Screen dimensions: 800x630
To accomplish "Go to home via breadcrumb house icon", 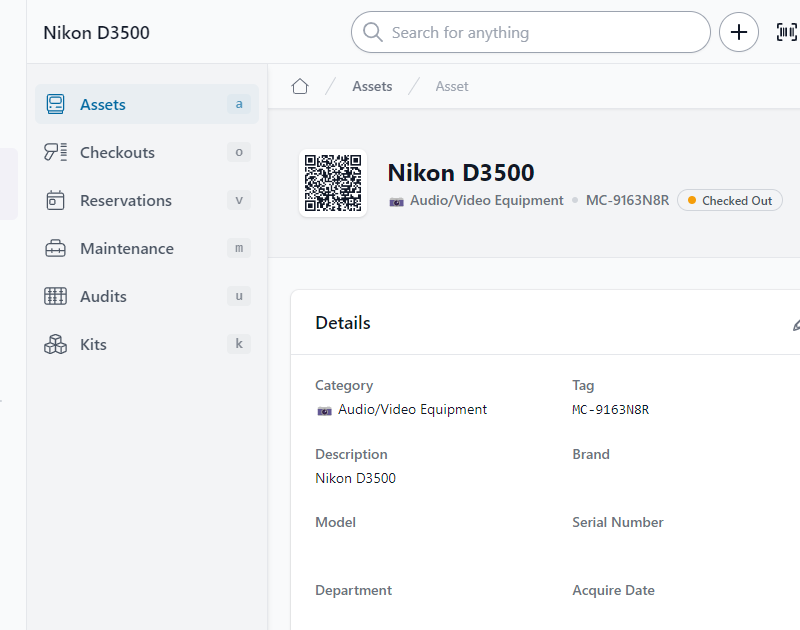I will pyautogui.click(x=300, y=86).
